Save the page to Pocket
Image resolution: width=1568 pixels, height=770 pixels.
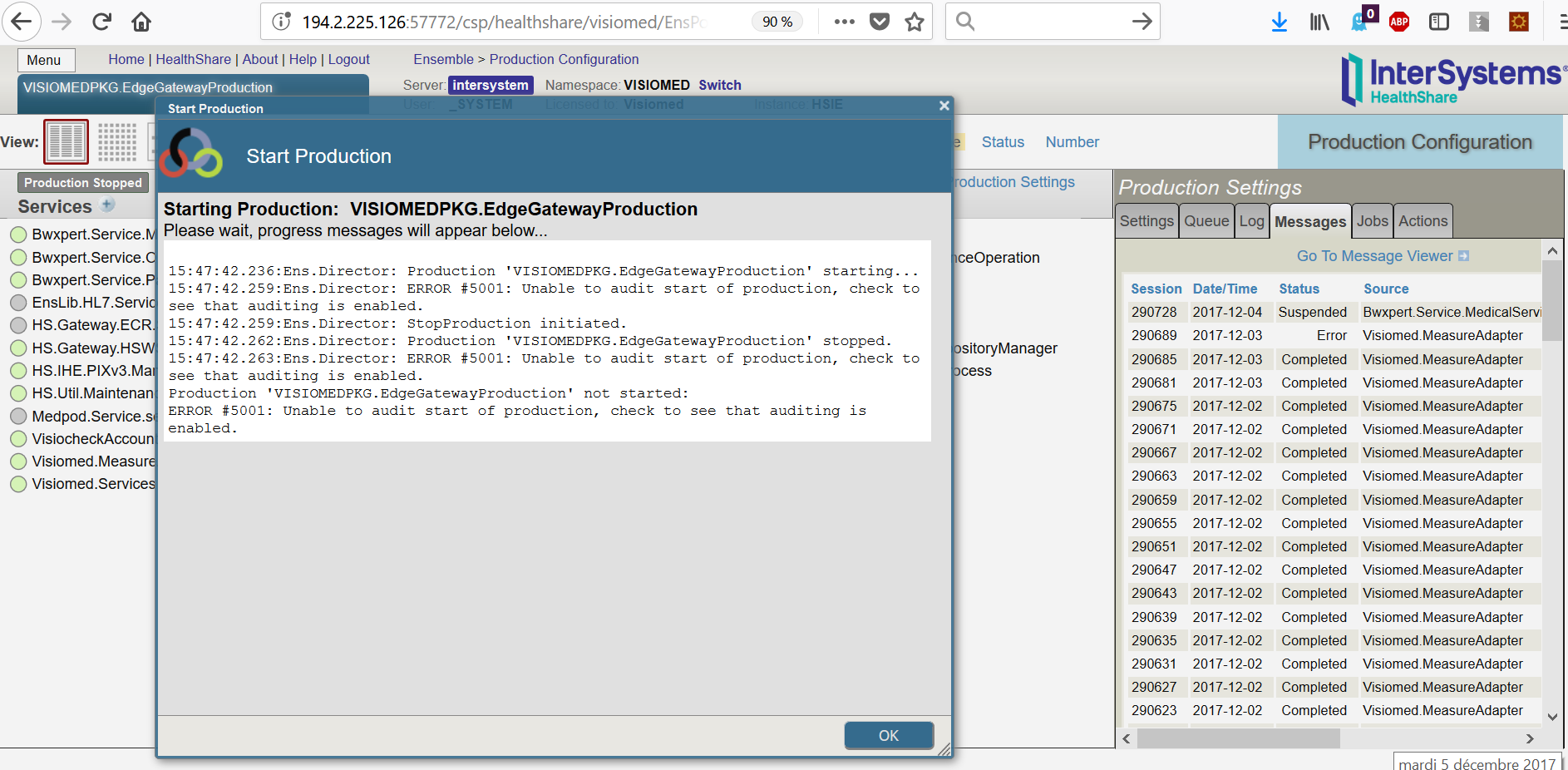point(880,22)
